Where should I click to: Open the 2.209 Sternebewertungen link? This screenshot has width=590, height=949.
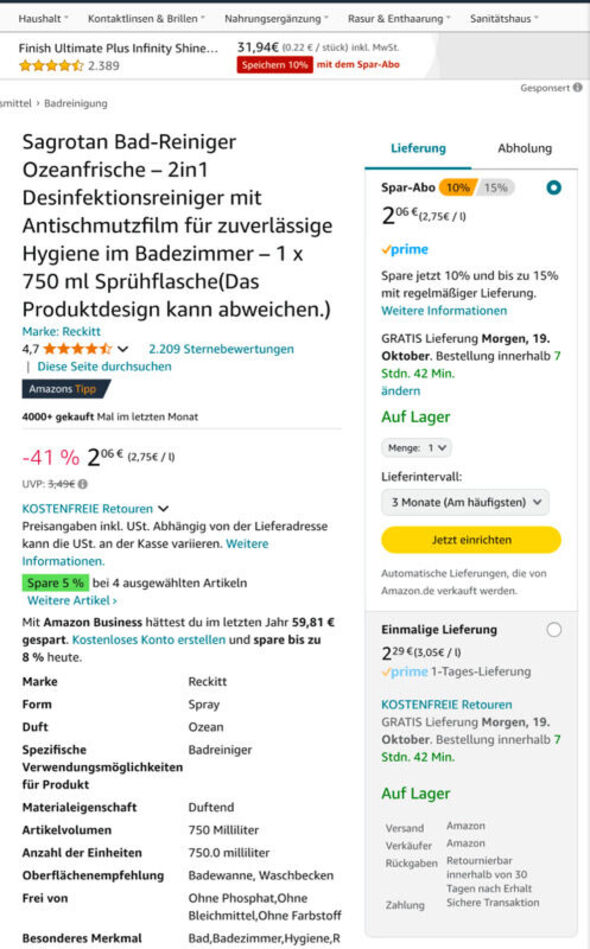pyautogui.click(x=221, y=349)
